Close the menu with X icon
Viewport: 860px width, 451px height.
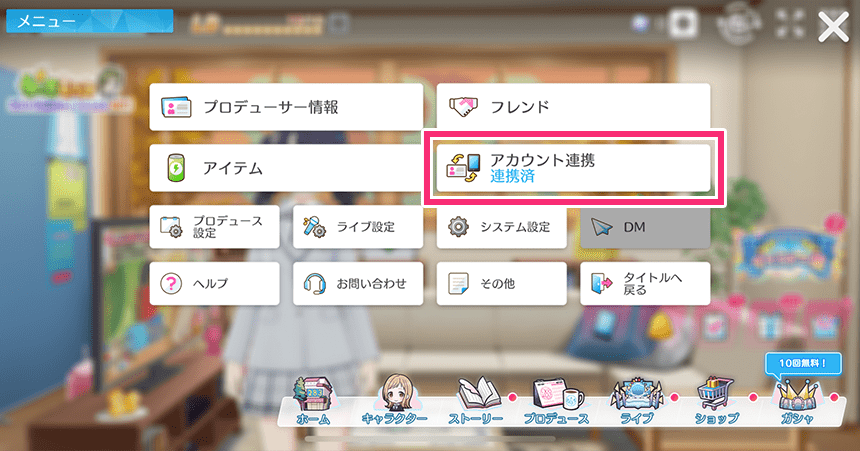833,27
